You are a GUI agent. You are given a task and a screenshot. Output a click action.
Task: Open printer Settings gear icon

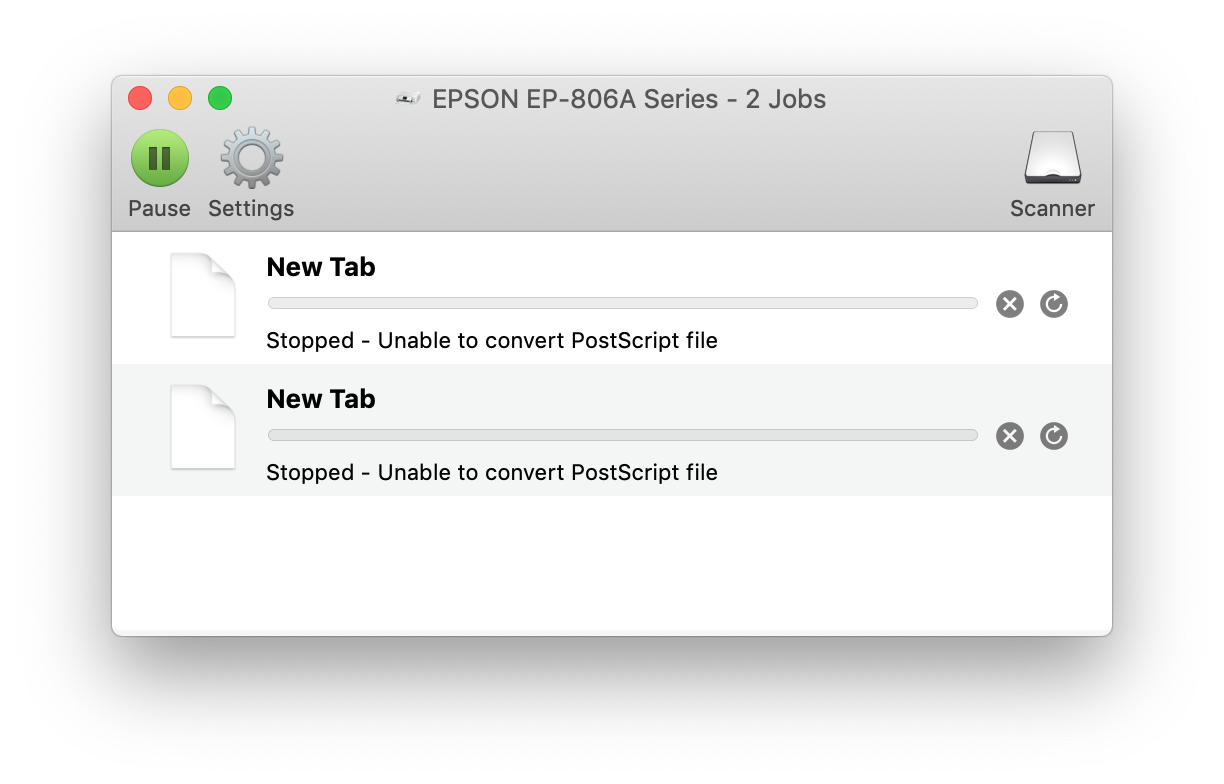251,158
